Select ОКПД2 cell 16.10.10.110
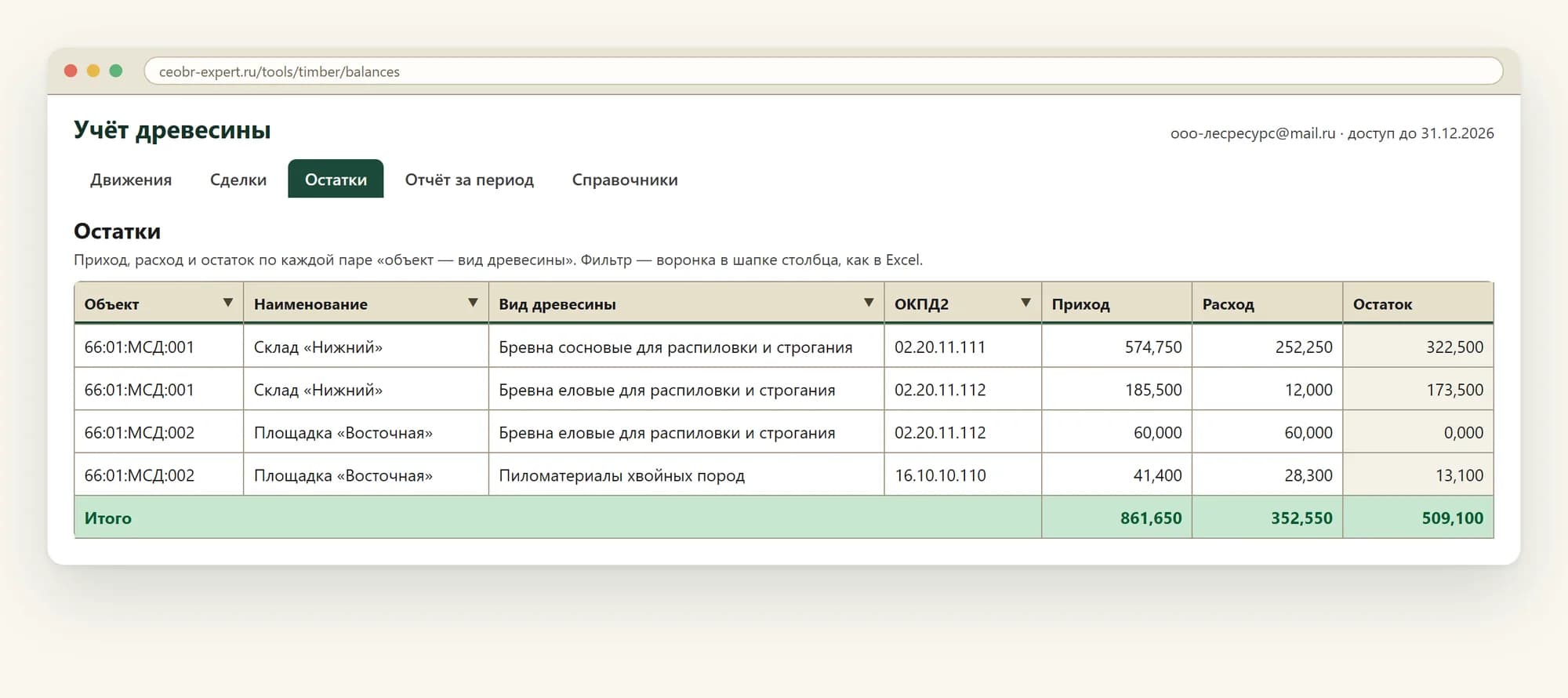1568x698 pixels. (963, 475)
